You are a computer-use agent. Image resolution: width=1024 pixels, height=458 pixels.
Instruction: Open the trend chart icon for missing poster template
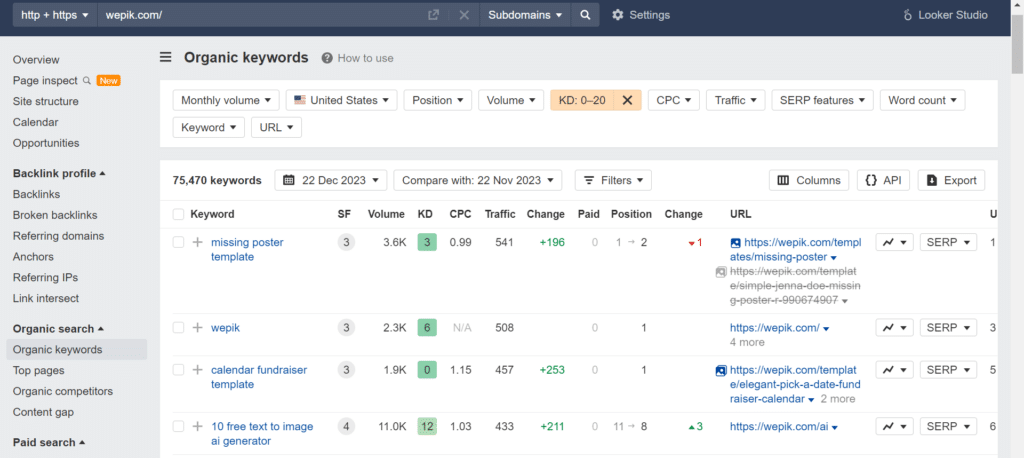click(x=894, y=242)
